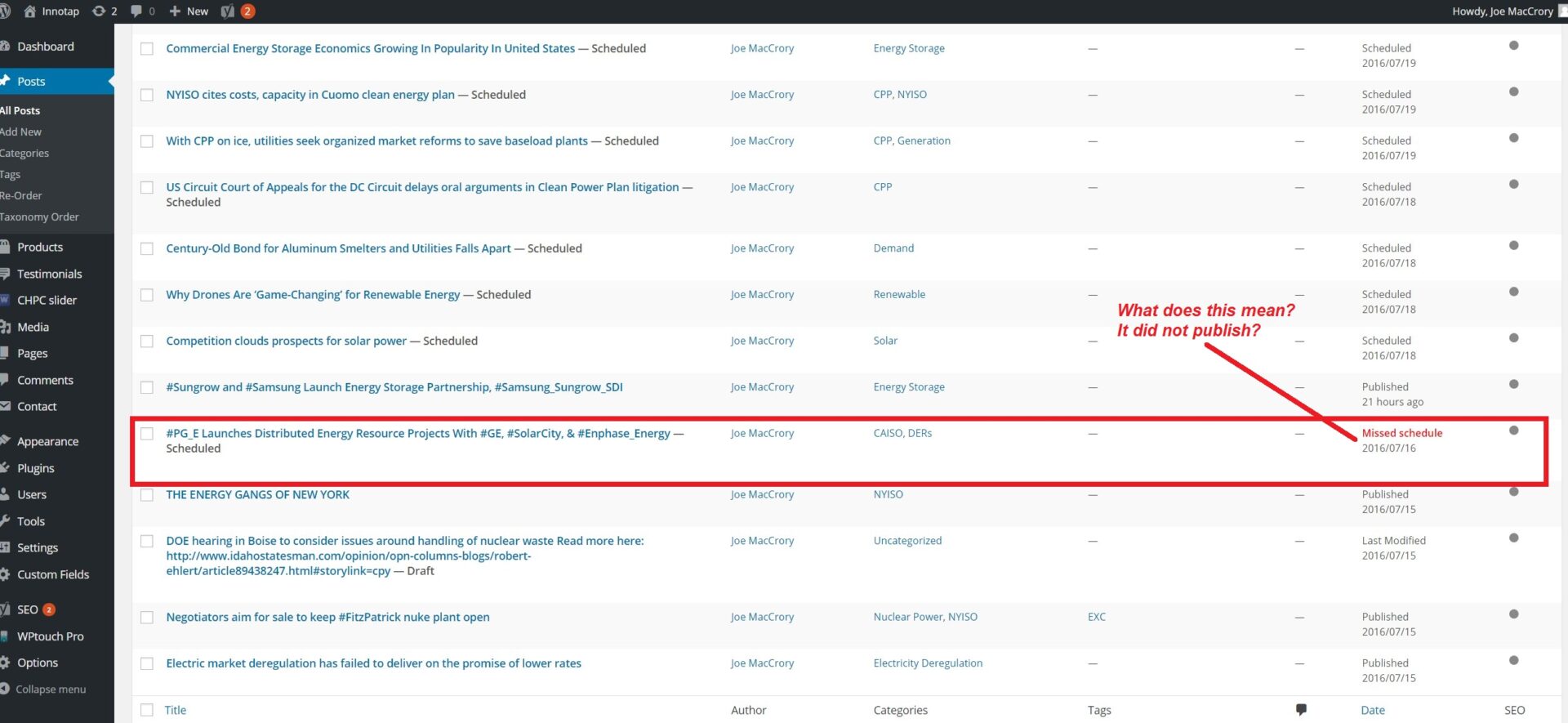Open pending updates icon in admin bar
The image size is (1568, 723).
[99, 11]
